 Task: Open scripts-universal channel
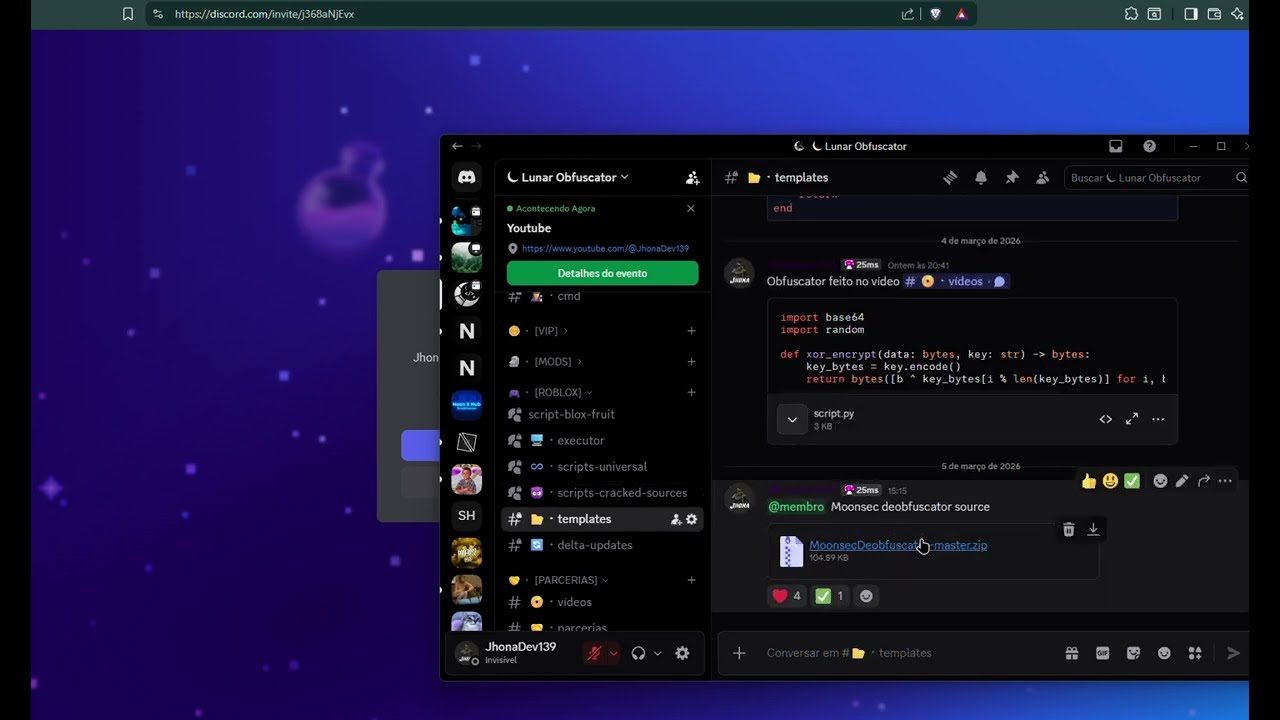[601, 467]
